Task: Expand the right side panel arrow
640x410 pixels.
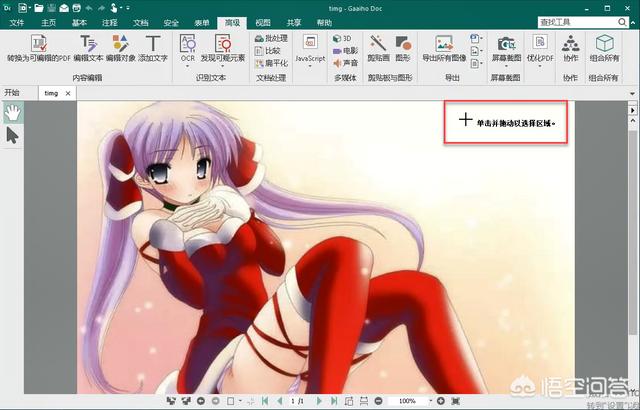Action: [632, 110]
